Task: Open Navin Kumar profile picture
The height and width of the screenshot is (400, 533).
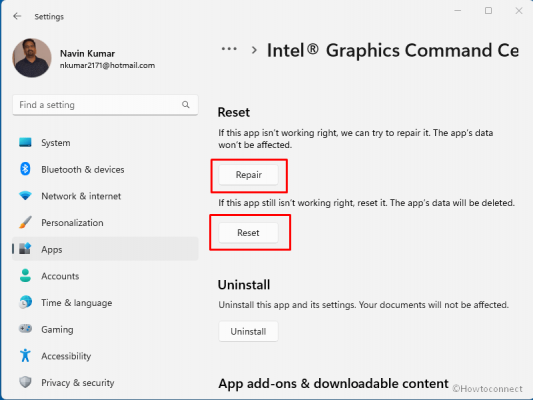Action: click(x=32, y=58)
